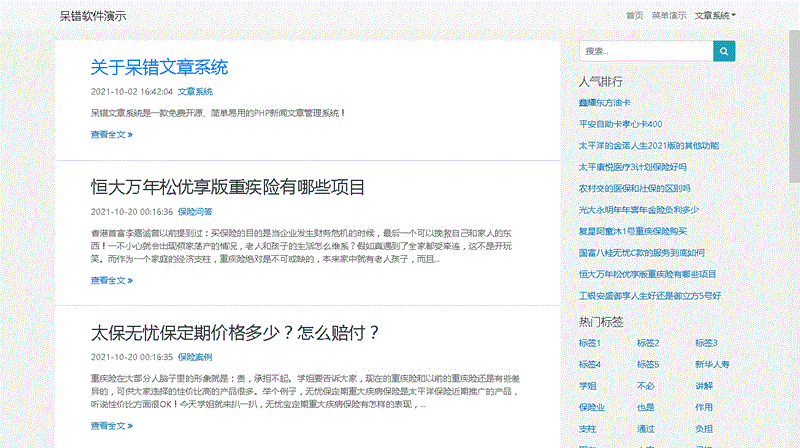Open the 文章系统 dropdown in the navbar
Screen dimensions: 800x448
(714, 16)
